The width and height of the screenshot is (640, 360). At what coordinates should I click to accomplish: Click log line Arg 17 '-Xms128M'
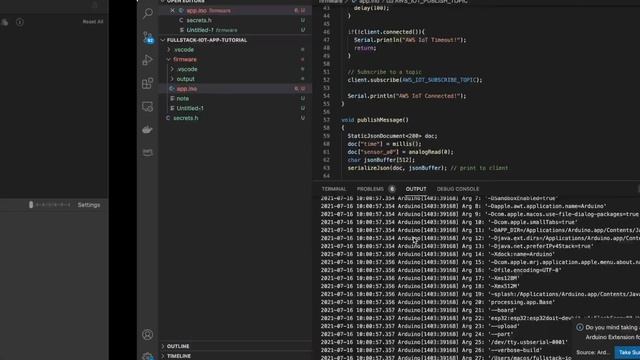[420, 278]
